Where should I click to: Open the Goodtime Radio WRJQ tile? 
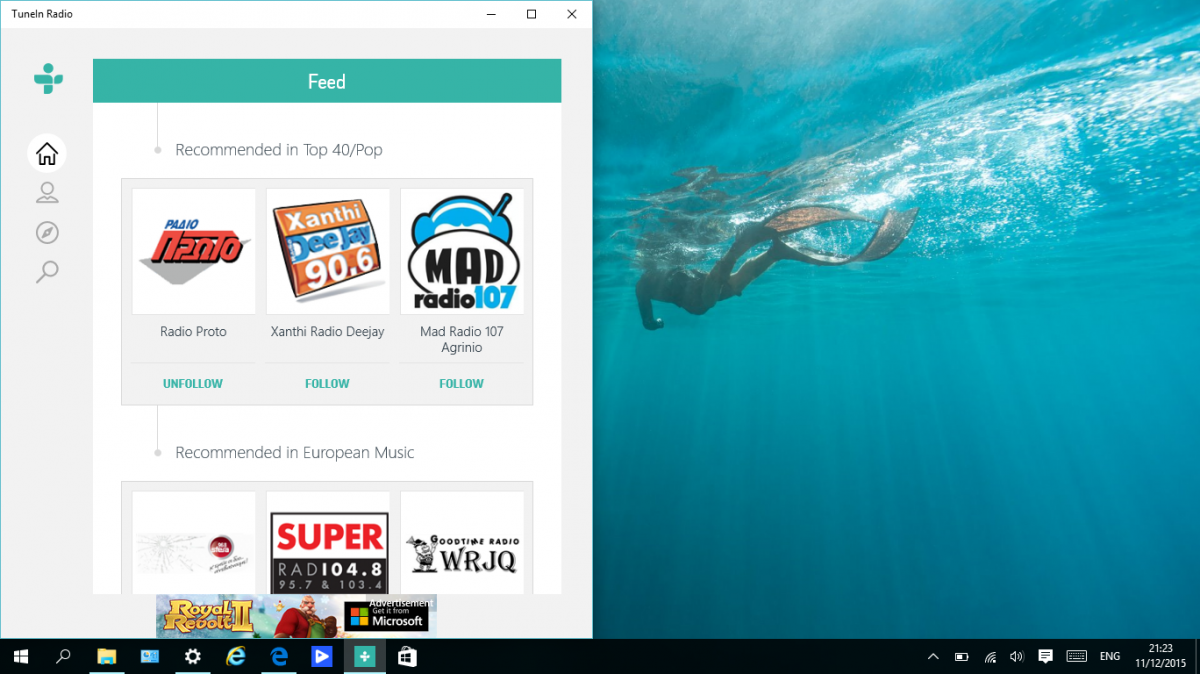462,543
